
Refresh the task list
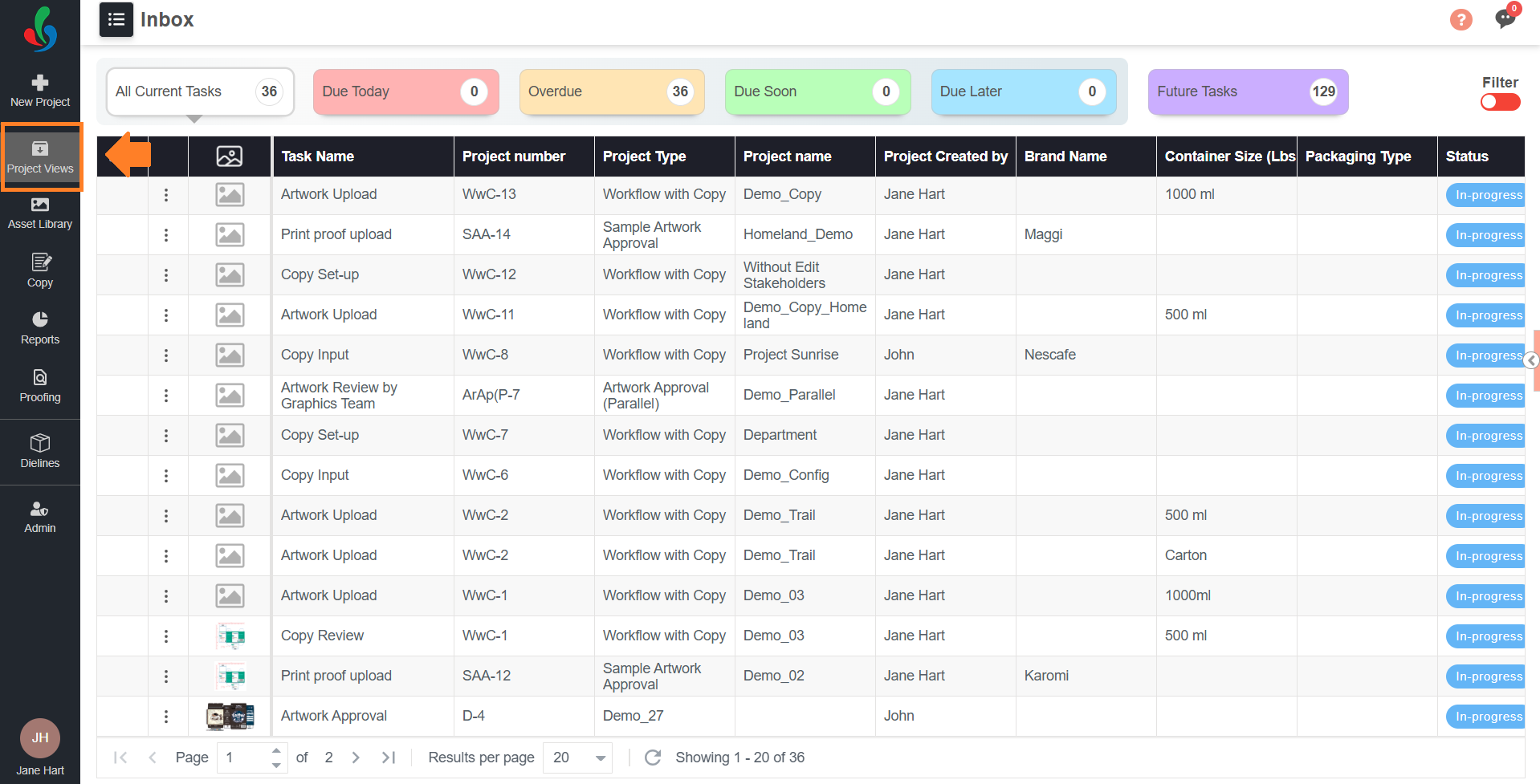pos(653,758)
